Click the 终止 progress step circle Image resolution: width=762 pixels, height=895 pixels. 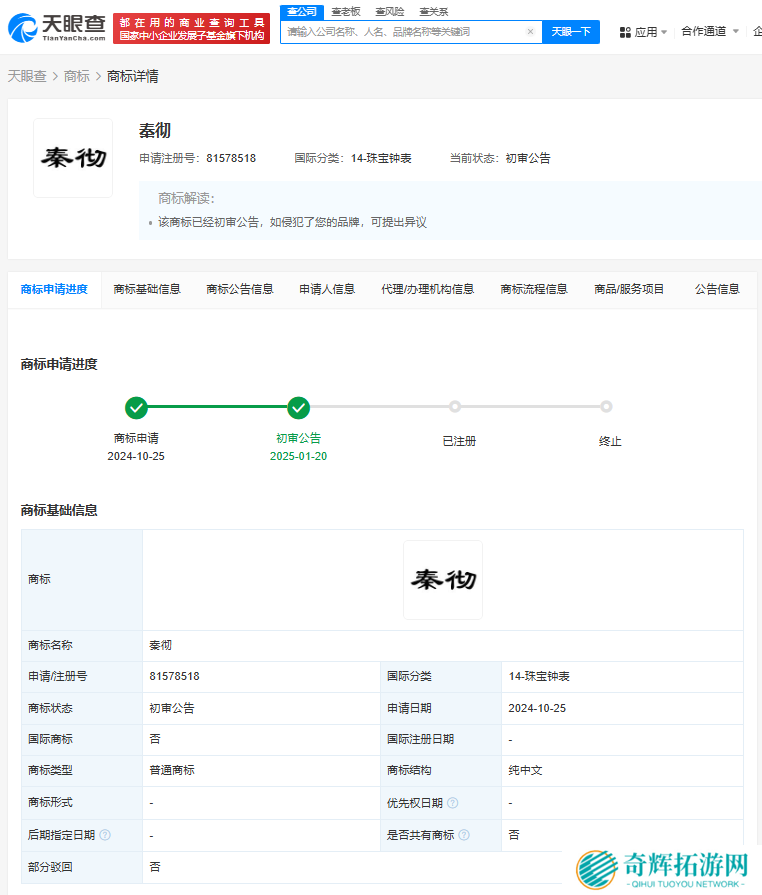[x=606, y=407]
